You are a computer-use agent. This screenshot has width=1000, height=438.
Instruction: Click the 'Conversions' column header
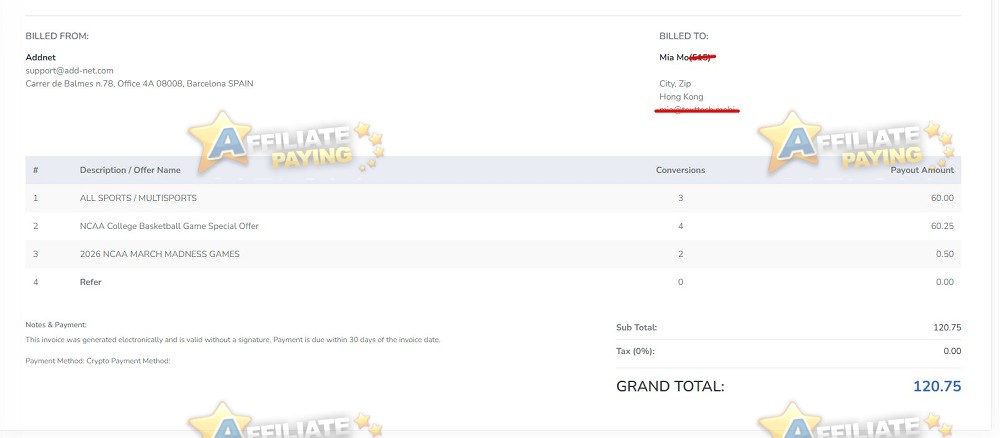(680, 170)
